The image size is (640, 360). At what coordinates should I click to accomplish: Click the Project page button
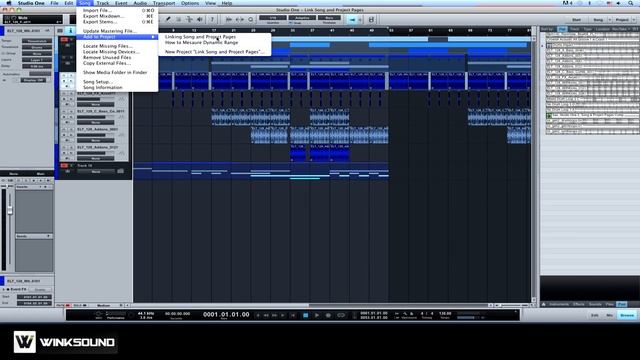pyautogui.click(x=622, y=20)
